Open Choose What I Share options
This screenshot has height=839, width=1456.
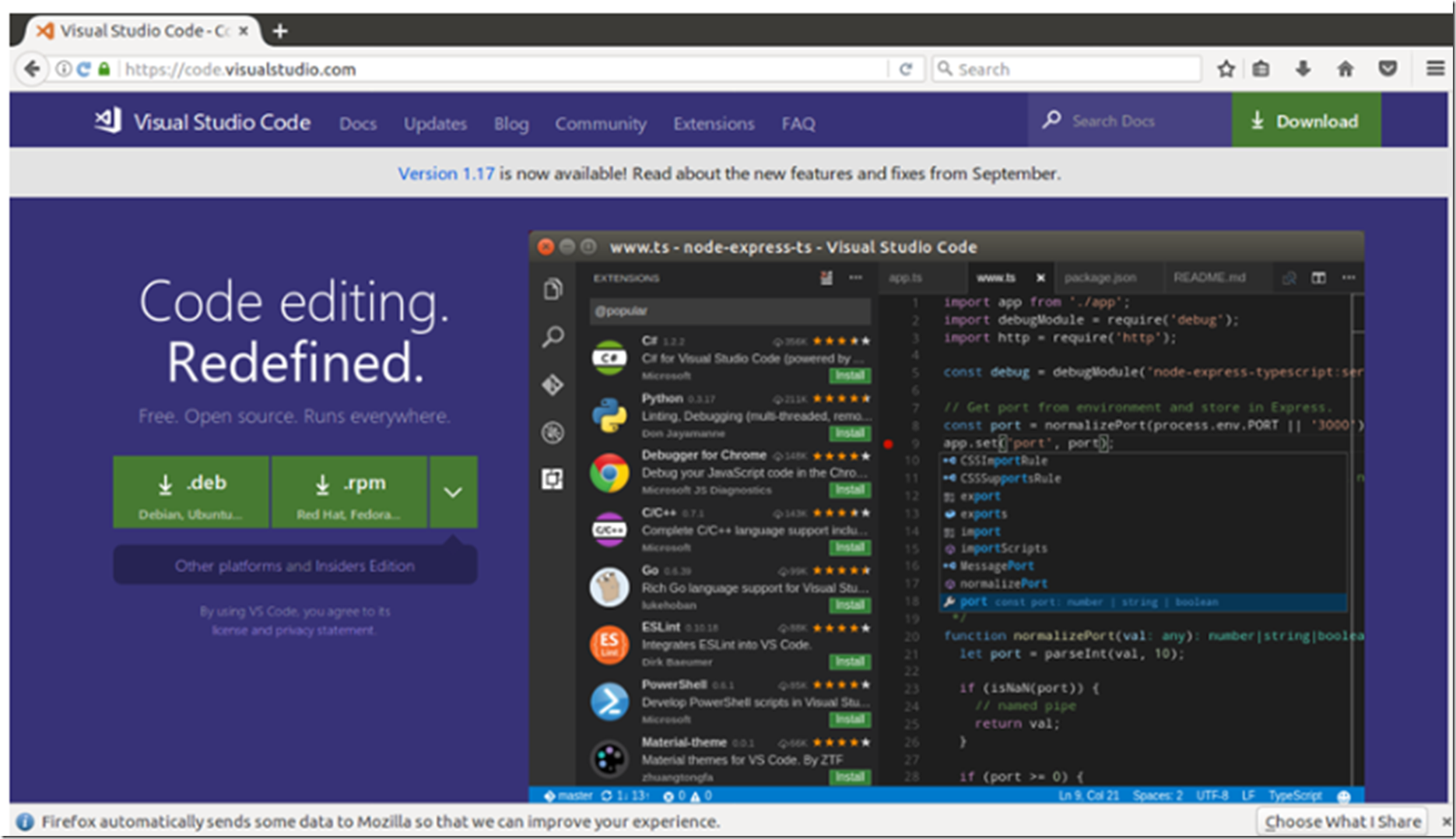point(1342,821)
